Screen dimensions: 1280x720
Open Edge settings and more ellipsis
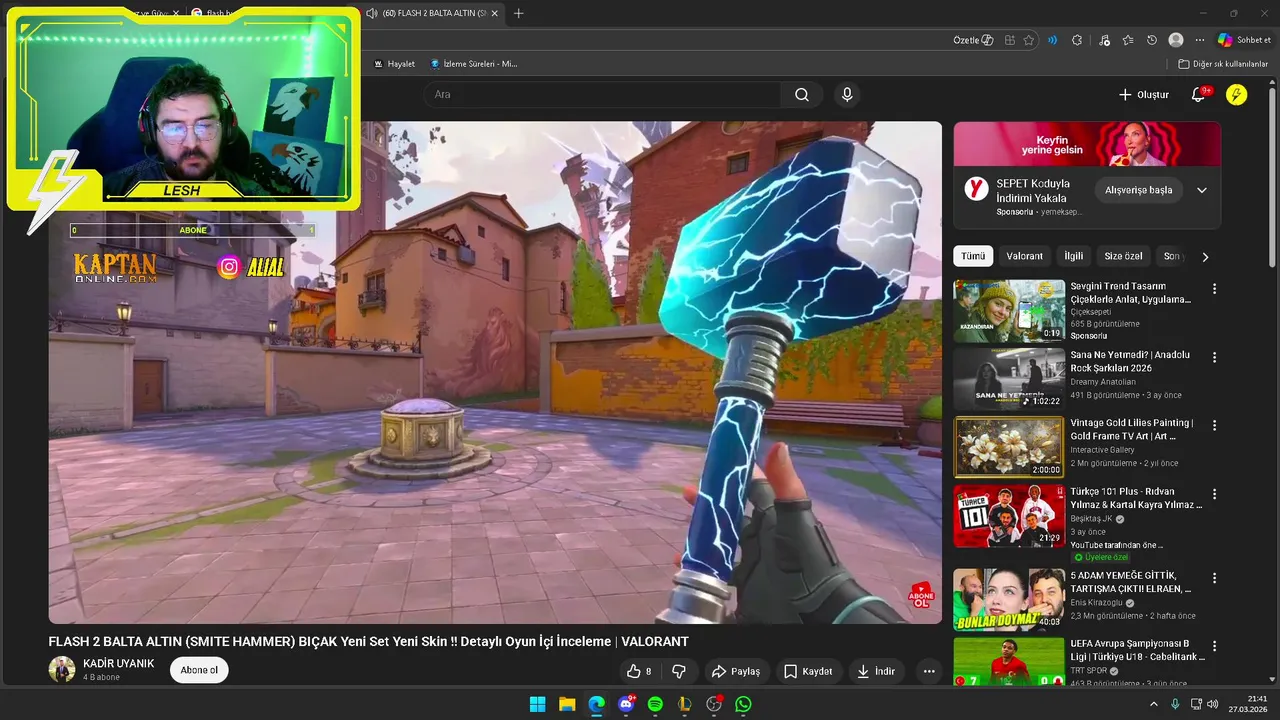tap(1200, 40)
